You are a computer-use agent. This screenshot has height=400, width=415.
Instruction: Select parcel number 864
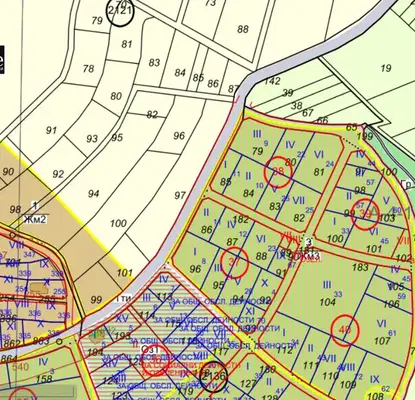pyautogui.click(x=8, y=359)
